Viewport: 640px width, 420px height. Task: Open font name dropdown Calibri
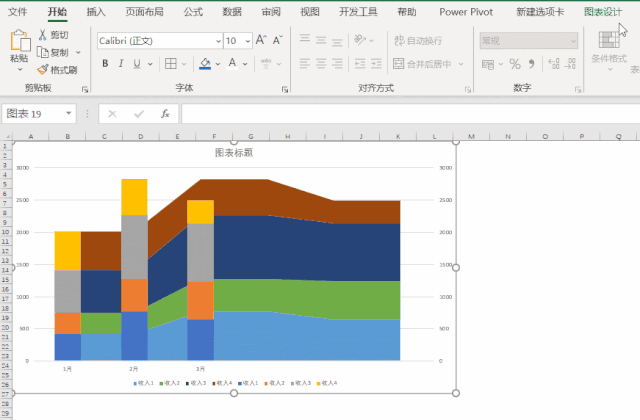coord(218,41)
